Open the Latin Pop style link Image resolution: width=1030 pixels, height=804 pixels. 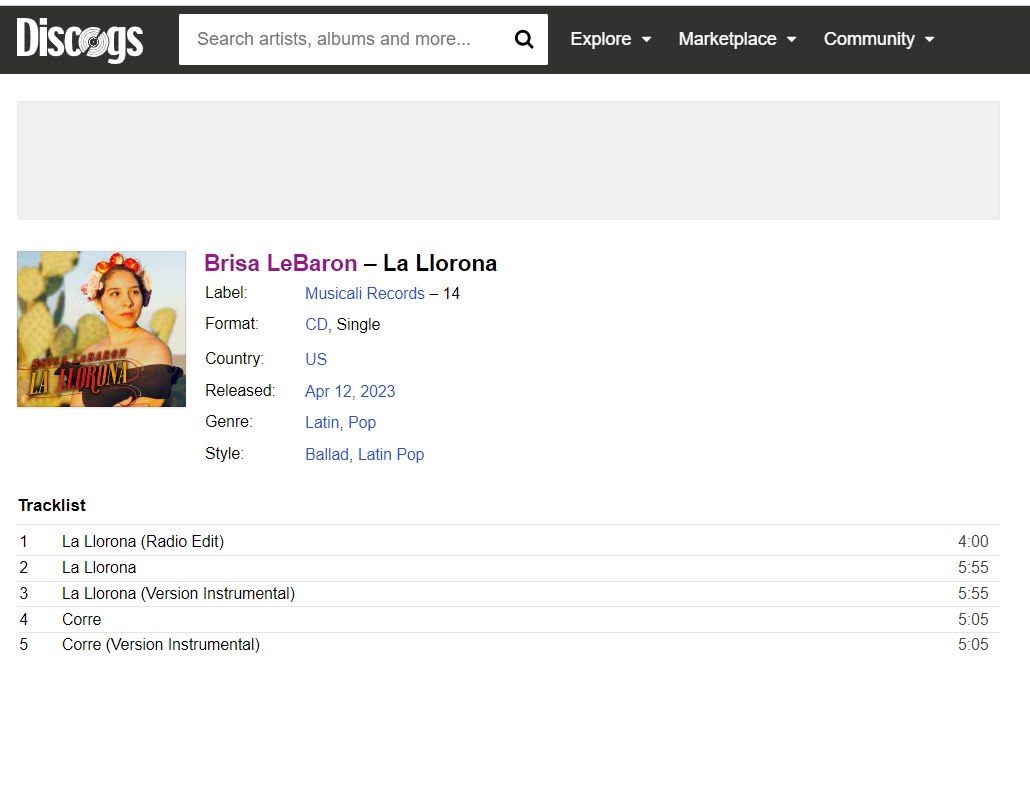[391, 454]
